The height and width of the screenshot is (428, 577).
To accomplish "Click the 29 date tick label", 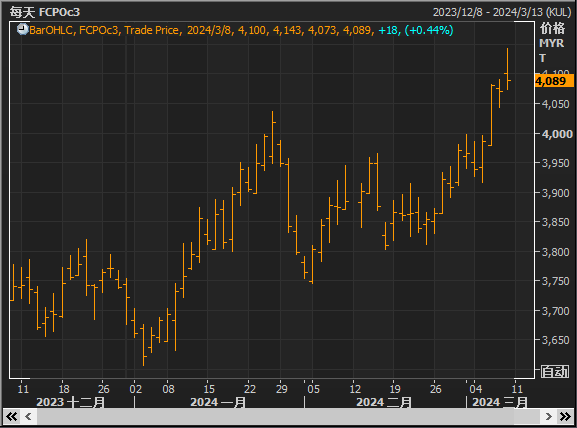I will tap(282, 389).
